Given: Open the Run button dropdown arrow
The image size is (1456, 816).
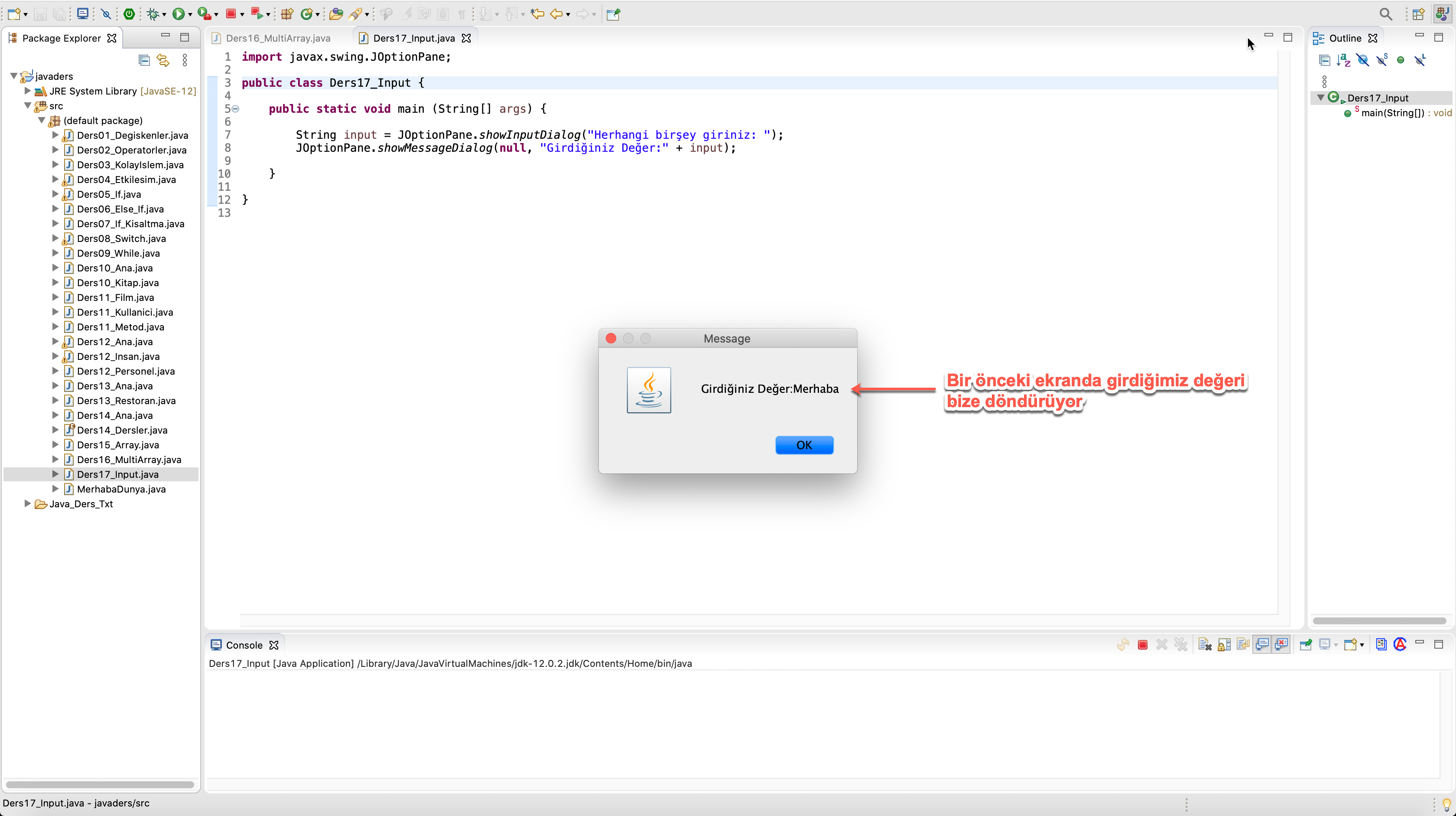Looking at the screenshot, I should coord(190,15).
